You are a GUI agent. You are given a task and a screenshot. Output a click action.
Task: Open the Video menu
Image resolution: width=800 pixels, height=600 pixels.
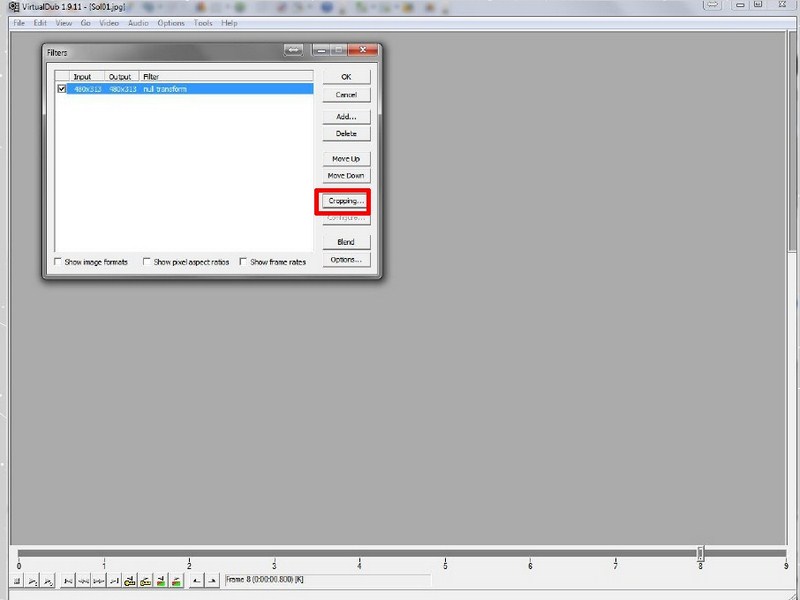click(109, 23)
